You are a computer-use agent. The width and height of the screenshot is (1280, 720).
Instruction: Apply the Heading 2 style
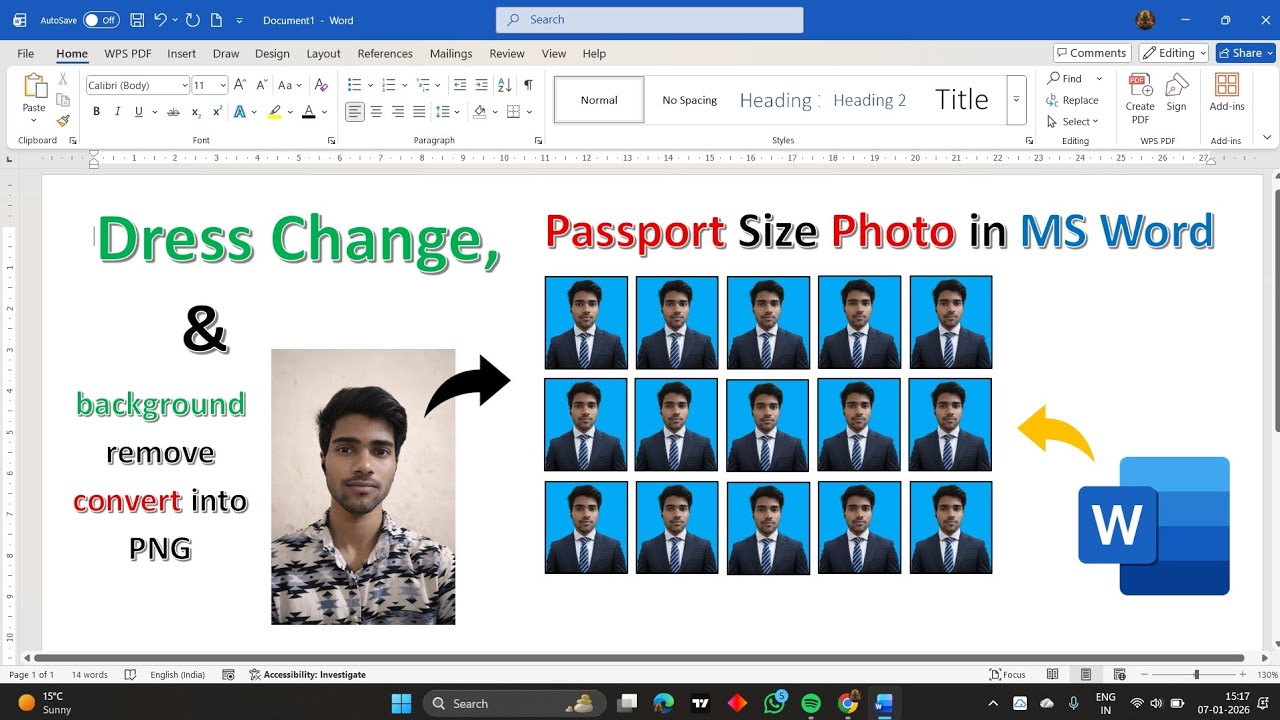(x=870, y=100)
